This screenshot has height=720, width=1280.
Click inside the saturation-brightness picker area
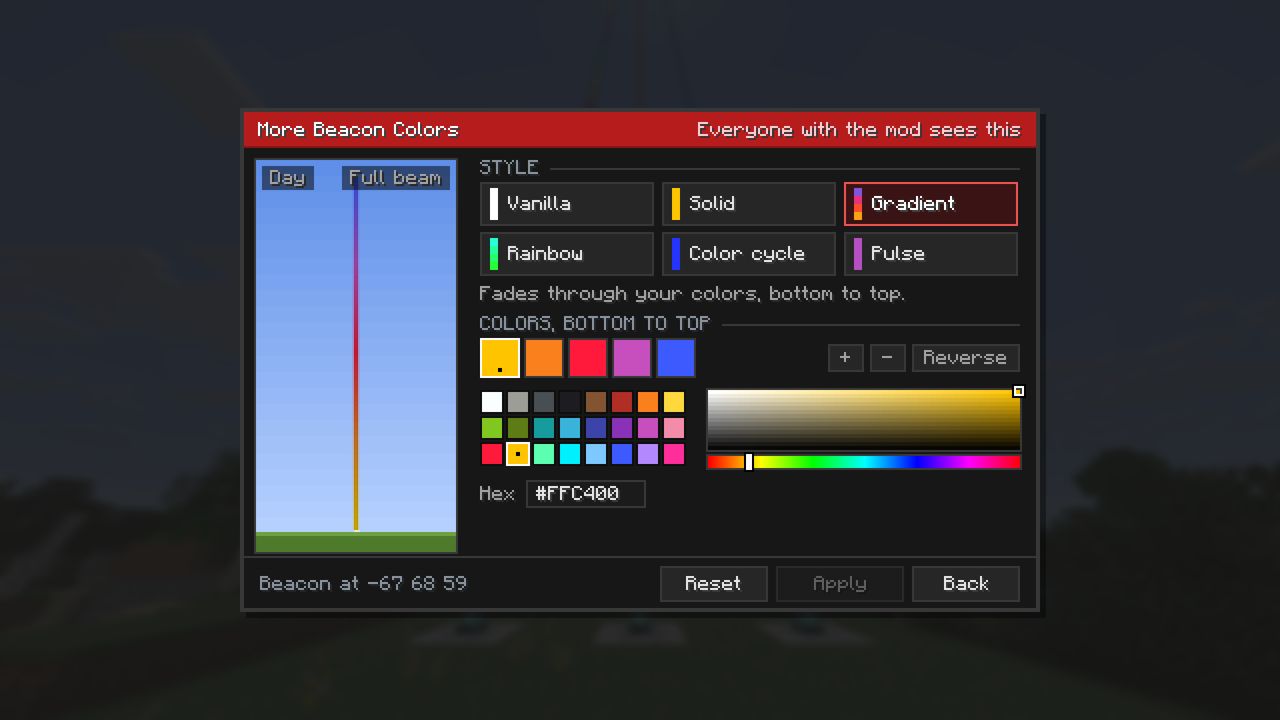click(x=864, y=420)
